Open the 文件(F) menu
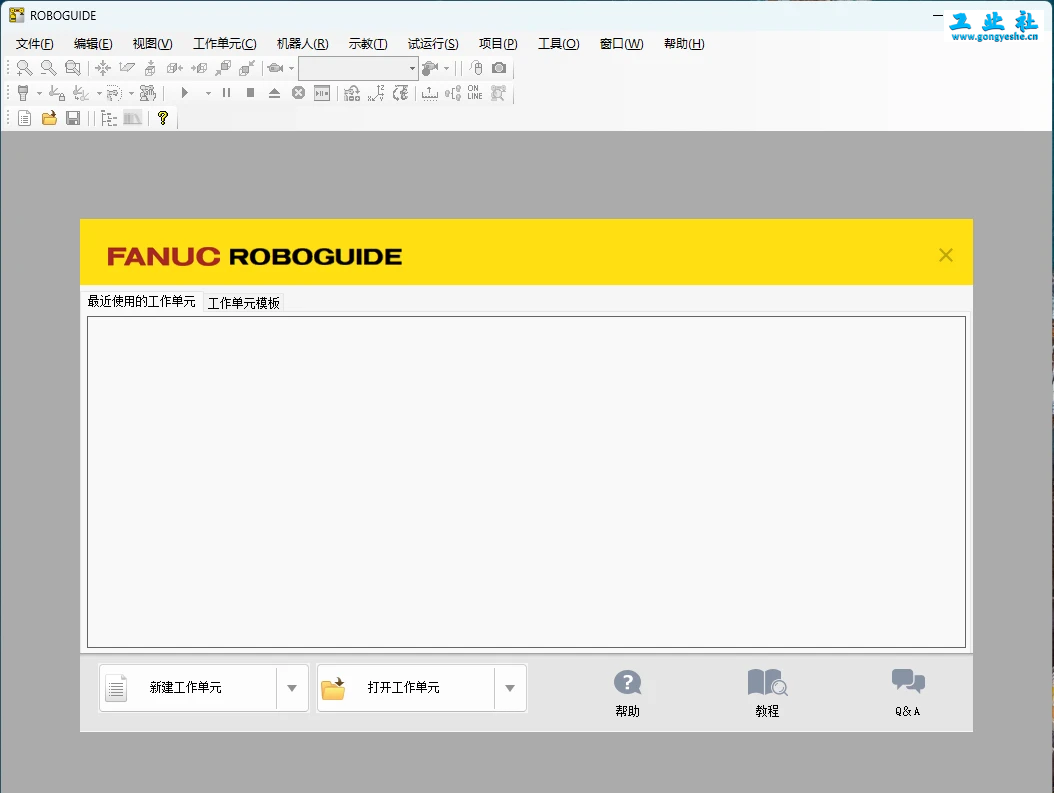The image size is (1054, 793). 34,44
